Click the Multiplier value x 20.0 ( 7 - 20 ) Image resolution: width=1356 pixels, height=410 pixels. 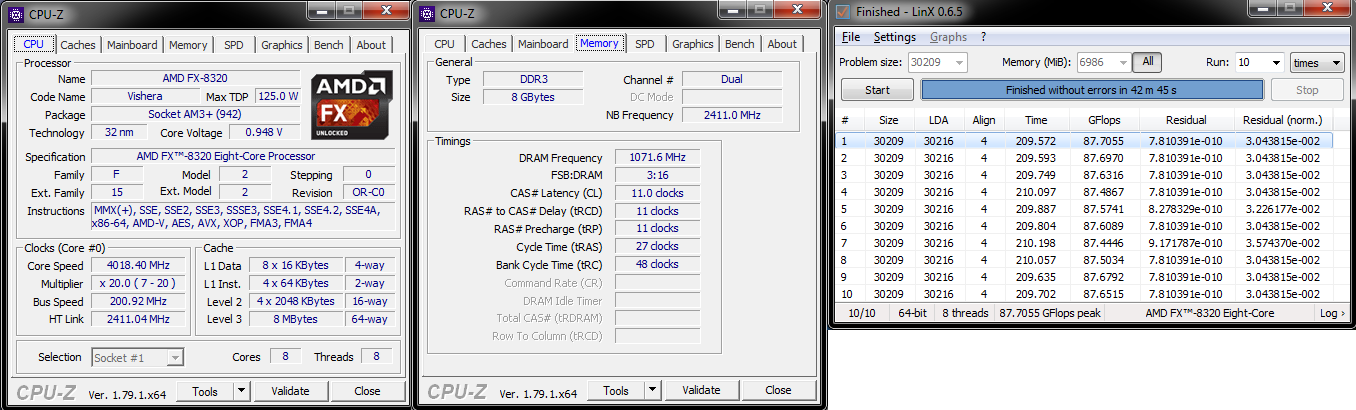coord(137,283)
